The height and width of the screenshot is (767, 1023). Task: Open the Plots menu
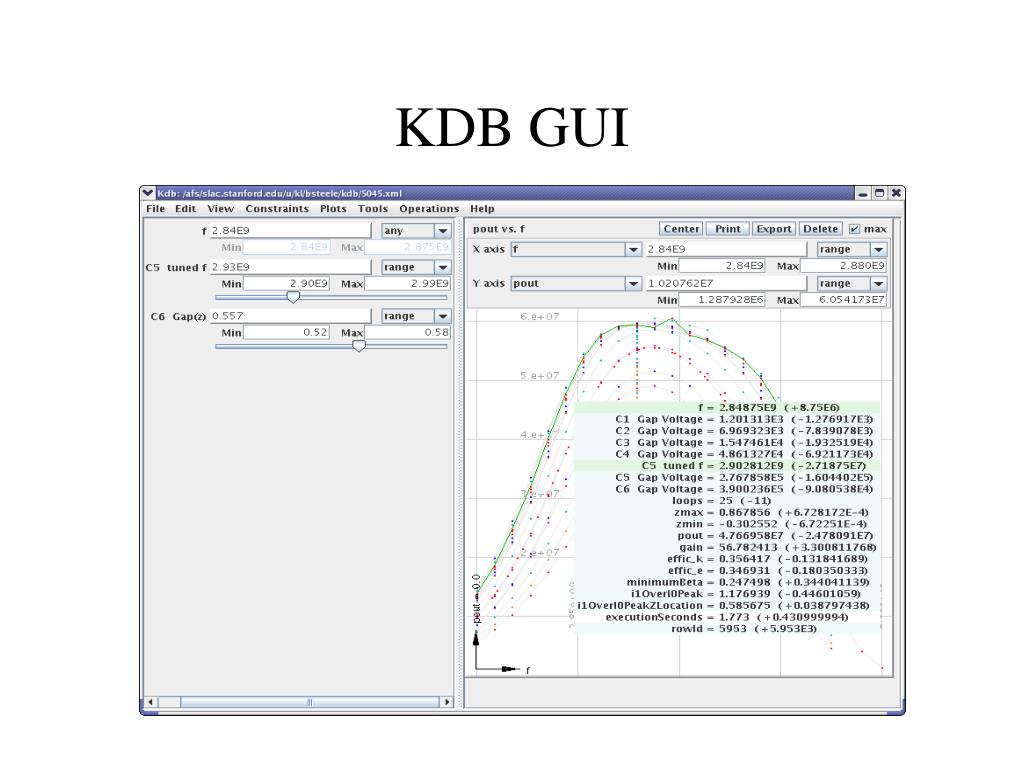(x=333, y=209)
